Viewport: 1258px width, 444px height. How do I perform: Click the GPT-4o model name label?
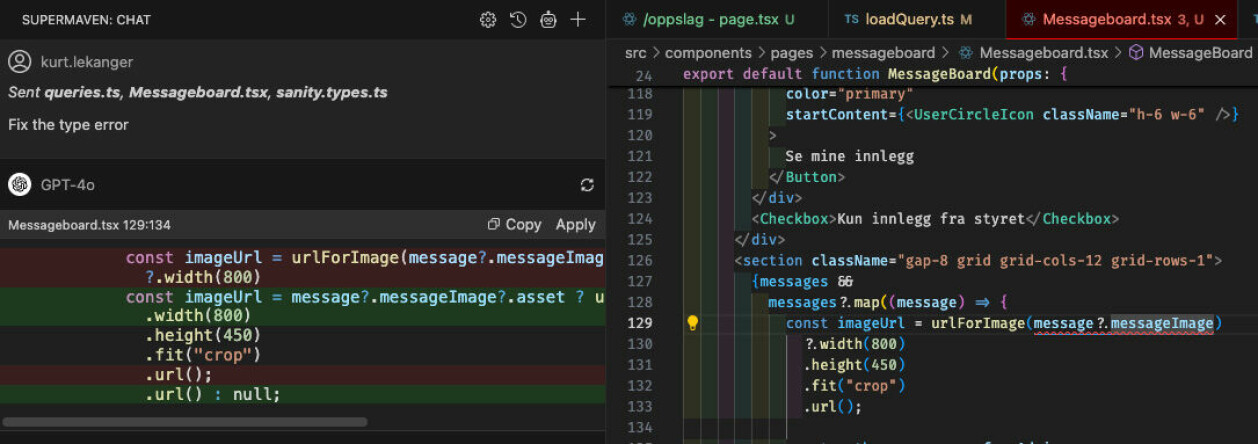point(68,185)
